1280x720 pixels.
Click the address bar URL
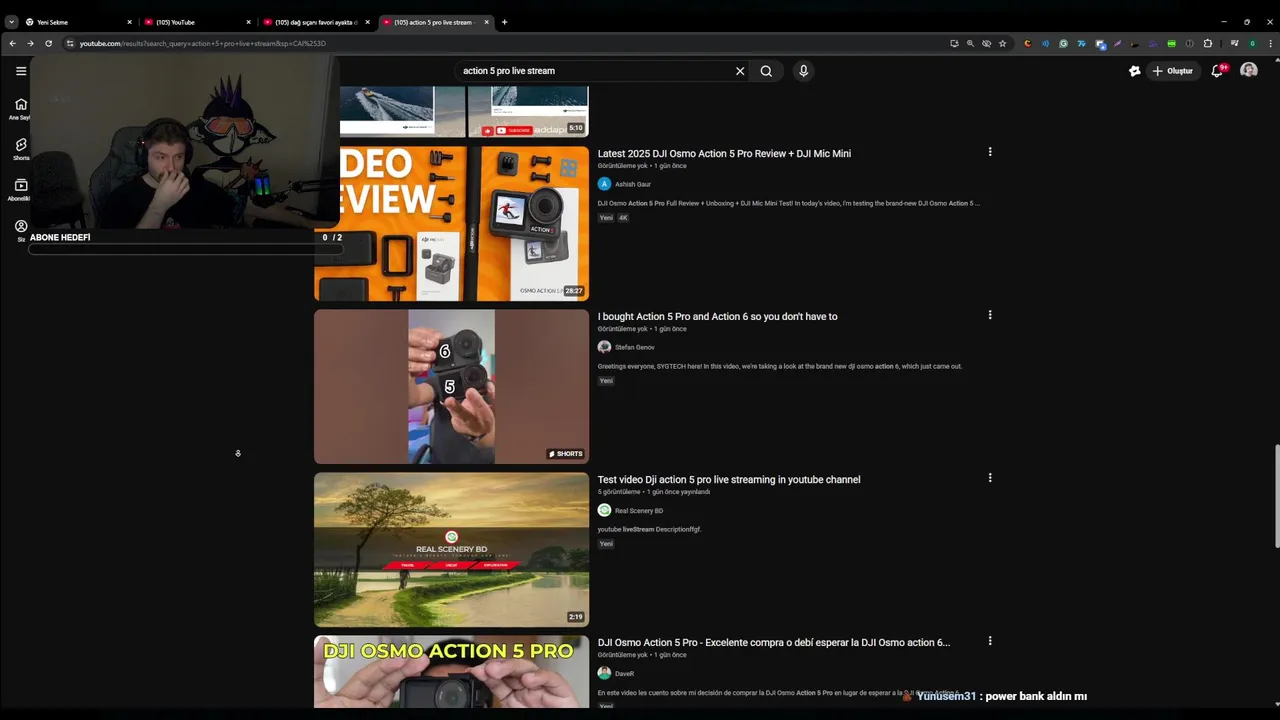203,44
